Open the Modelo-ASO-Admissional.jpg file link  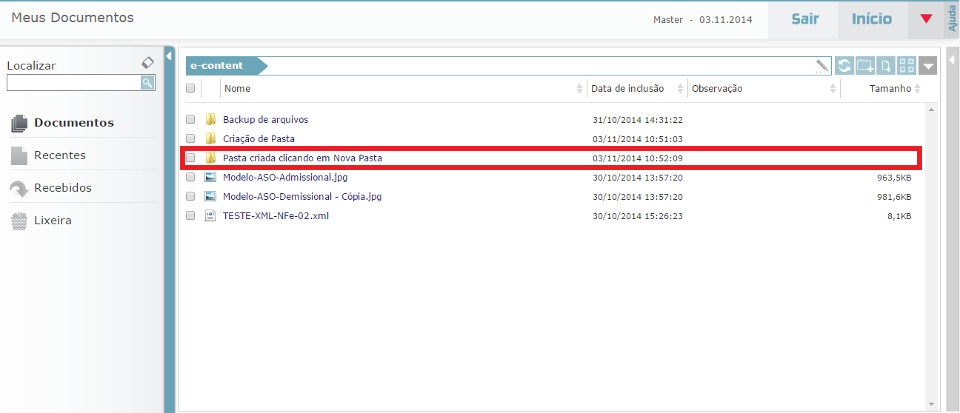point(285,177)
